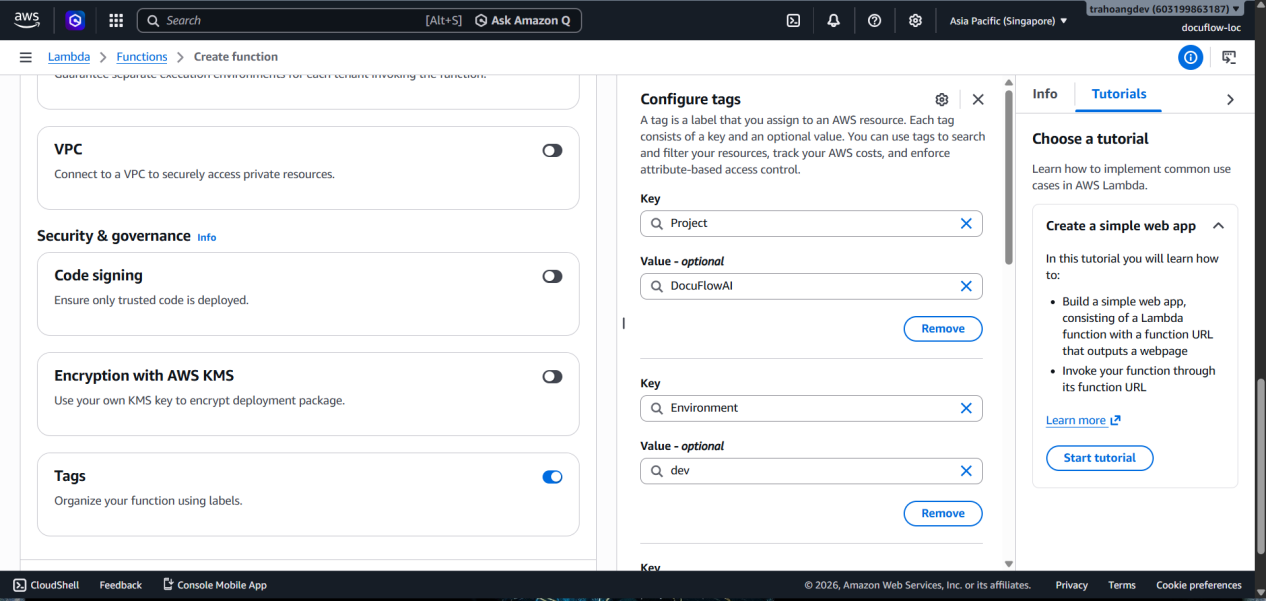Collapse the help panel with right chevron
Image resolution: width=1266 pixels, height=601 pixels.
pos(1230,99)
